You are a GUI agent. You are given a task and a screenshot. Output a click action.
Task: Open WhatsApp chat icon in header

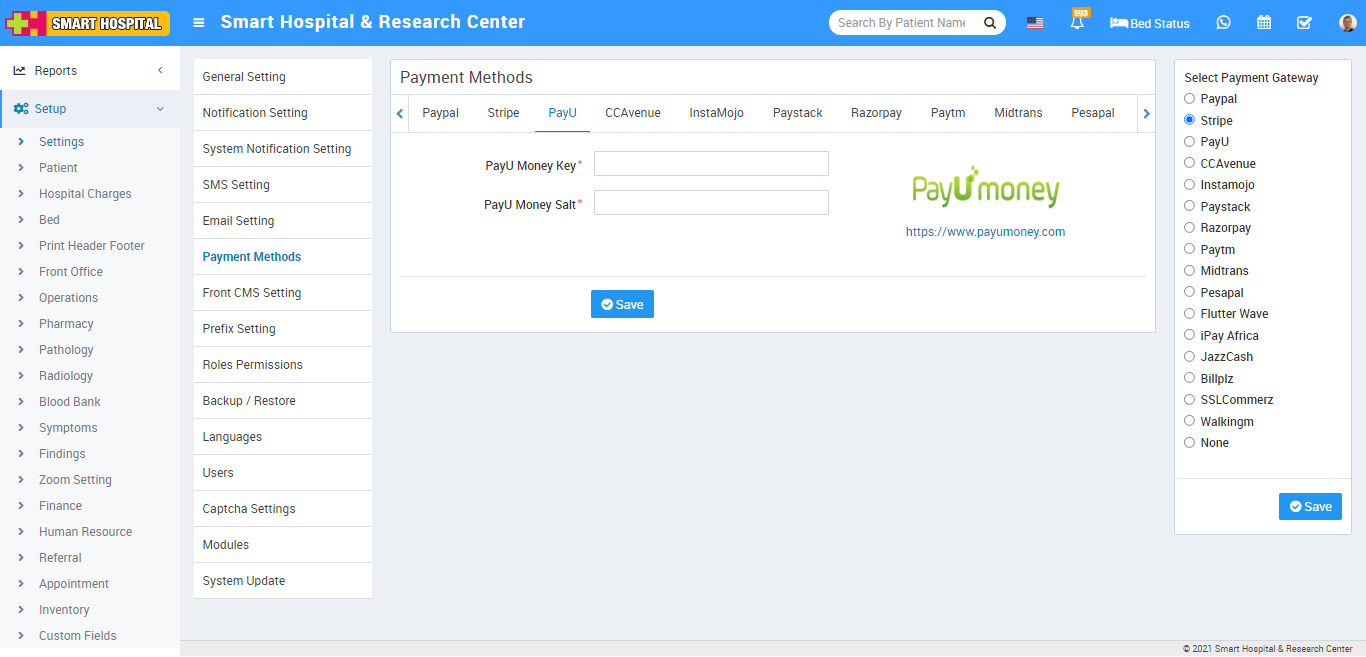point(1224,23)
